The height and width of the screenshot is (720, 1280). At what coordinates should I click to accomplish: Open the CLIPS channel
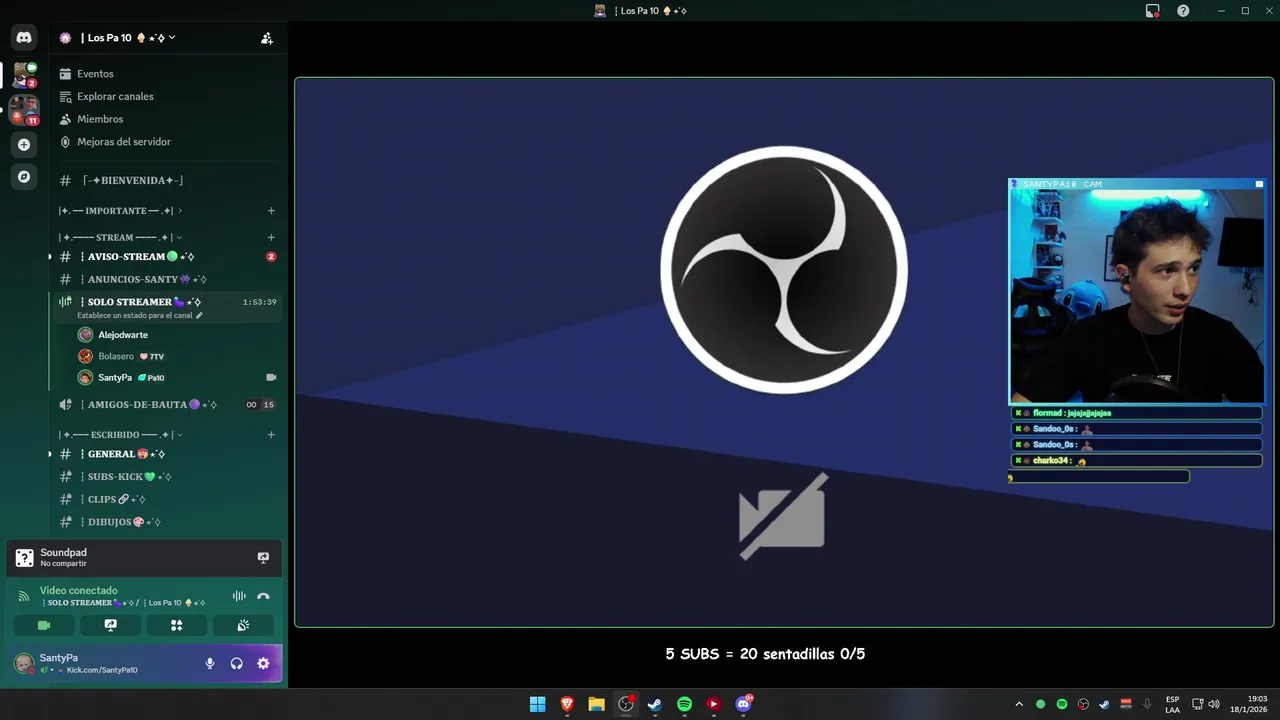point(116,499)
